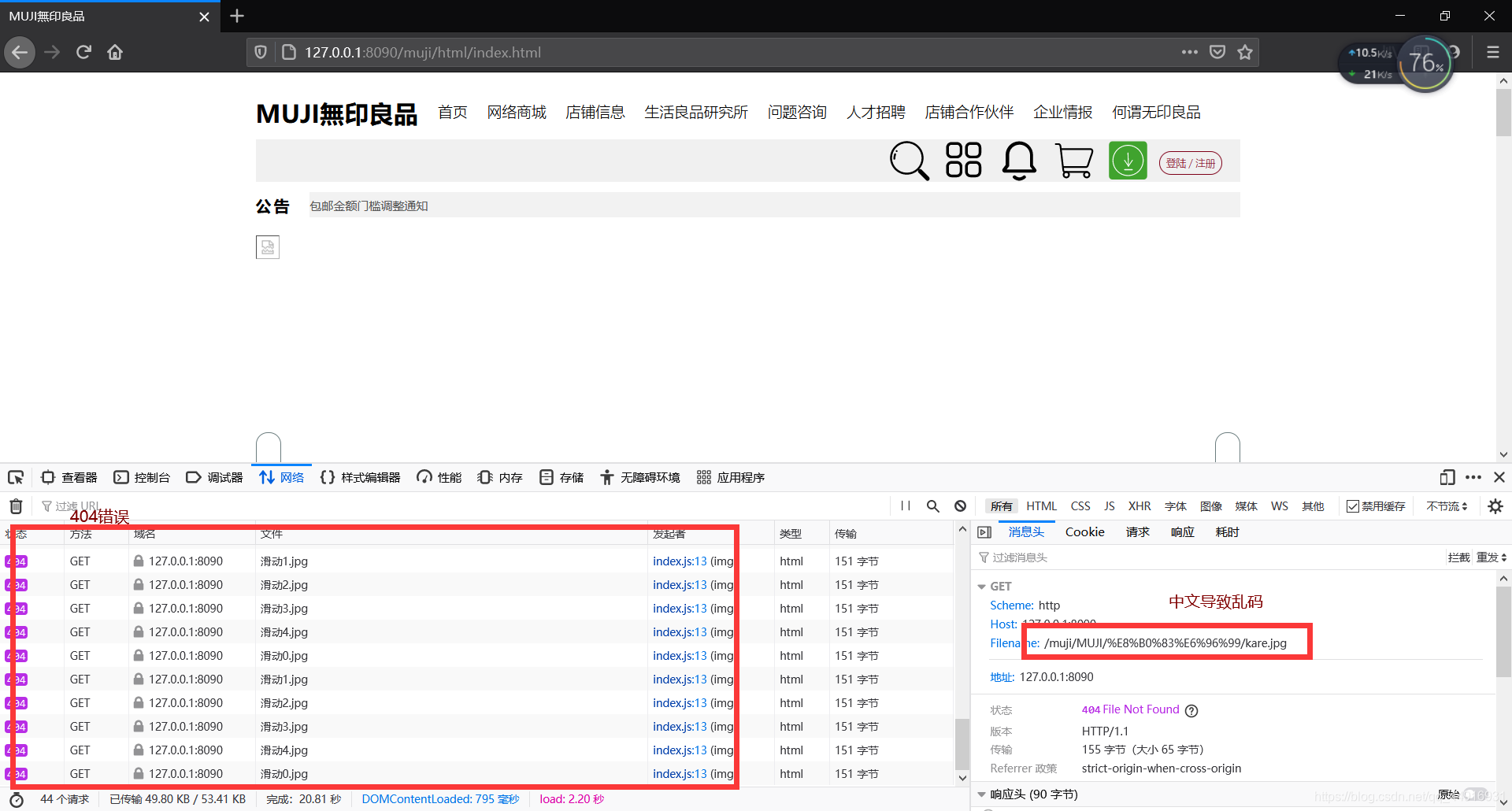Open the Cookie details tab
This screenshot has height=811, width=1512.
coord(1085,532)
